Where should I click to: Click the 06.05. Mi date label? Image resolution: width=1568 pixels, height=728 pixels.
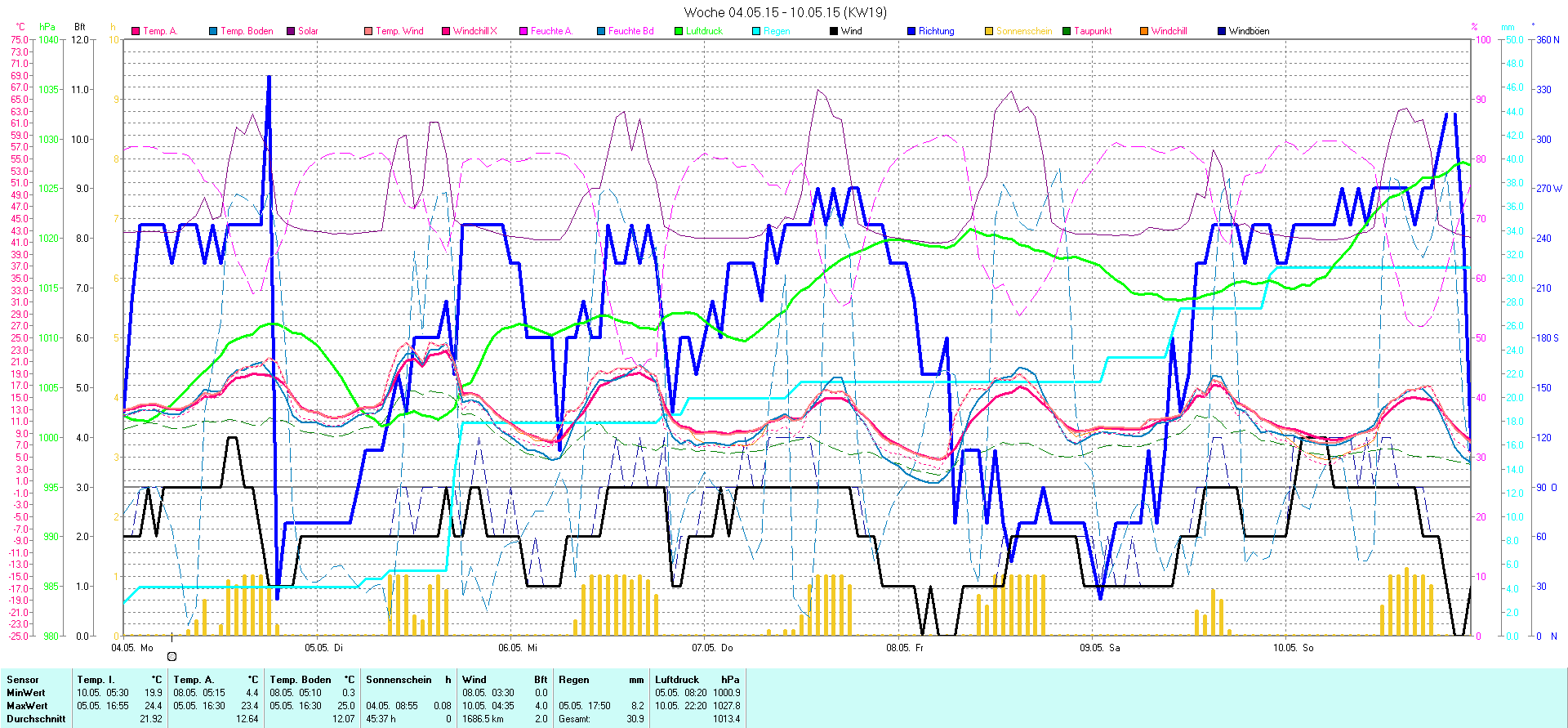click(x=518, y=648)
